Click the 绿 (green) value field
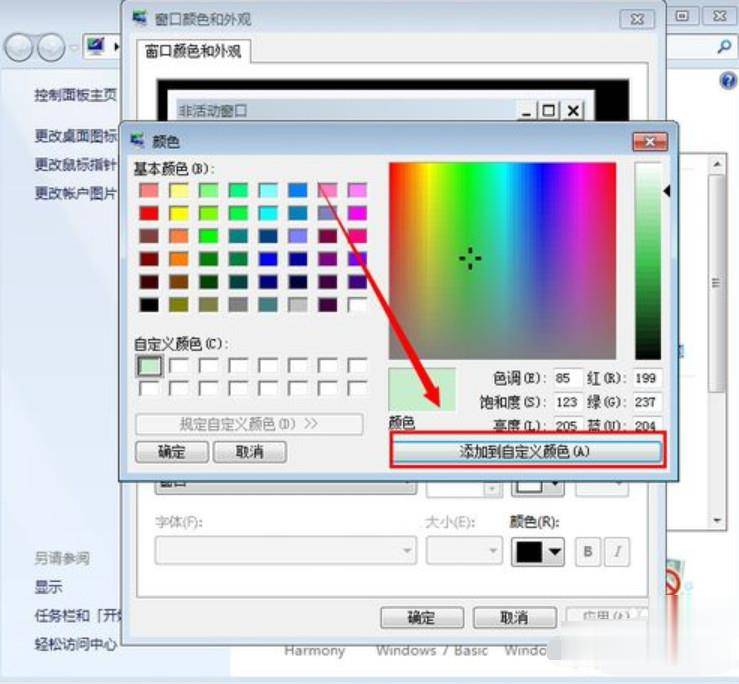The height and width of the screenshot is (684, 739). [x=647, y=402]
